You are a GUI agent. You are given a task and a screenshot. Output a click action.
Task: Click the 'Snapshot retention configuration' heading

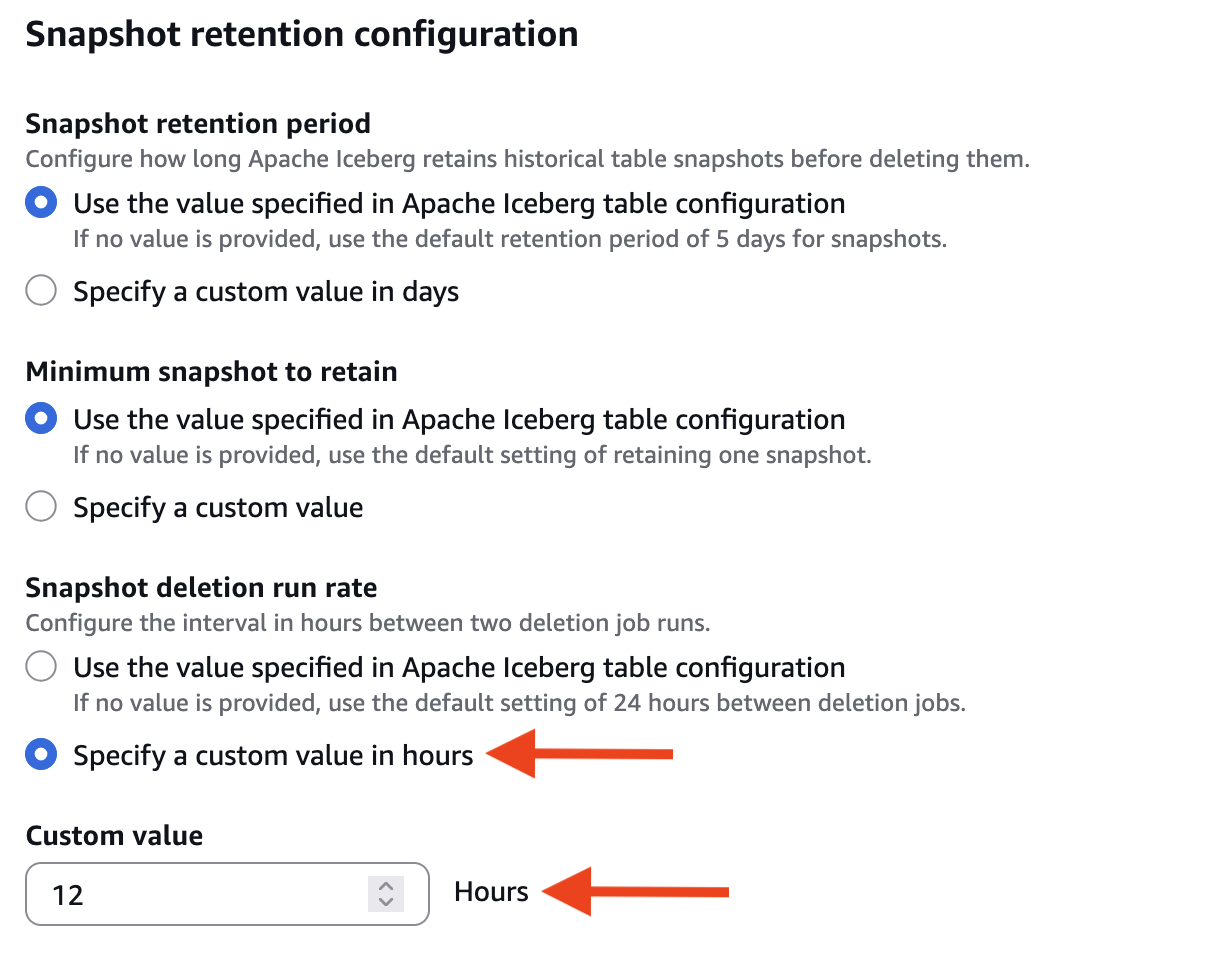[301, 33]
